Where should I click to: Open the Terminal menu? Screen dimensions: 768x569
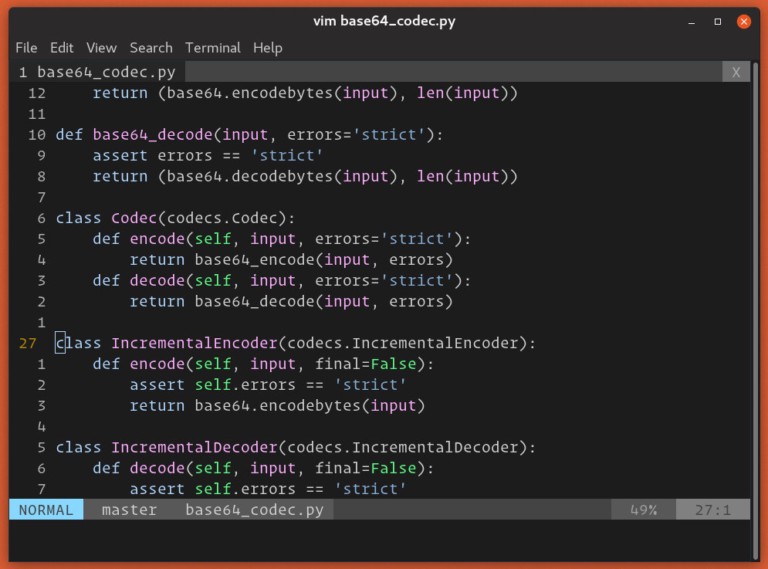click(x=213, y=47)
